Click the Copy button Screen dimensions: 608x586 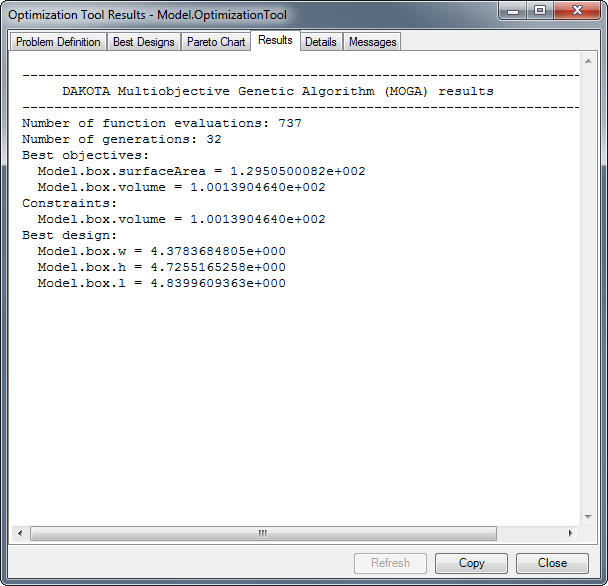(471, 563)
